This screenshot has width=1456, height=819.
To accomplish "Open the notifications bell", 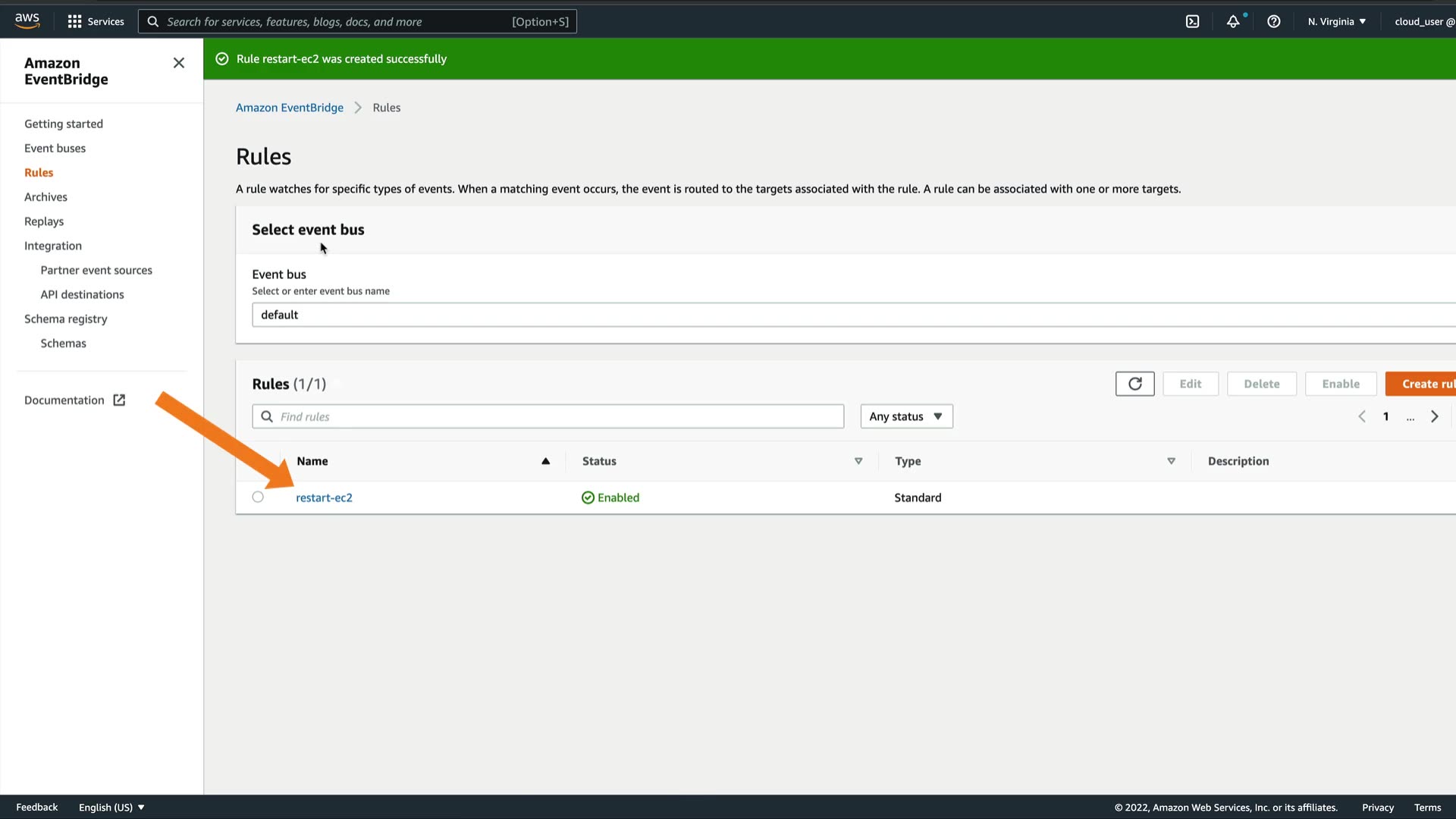I will pos(1233,21).
